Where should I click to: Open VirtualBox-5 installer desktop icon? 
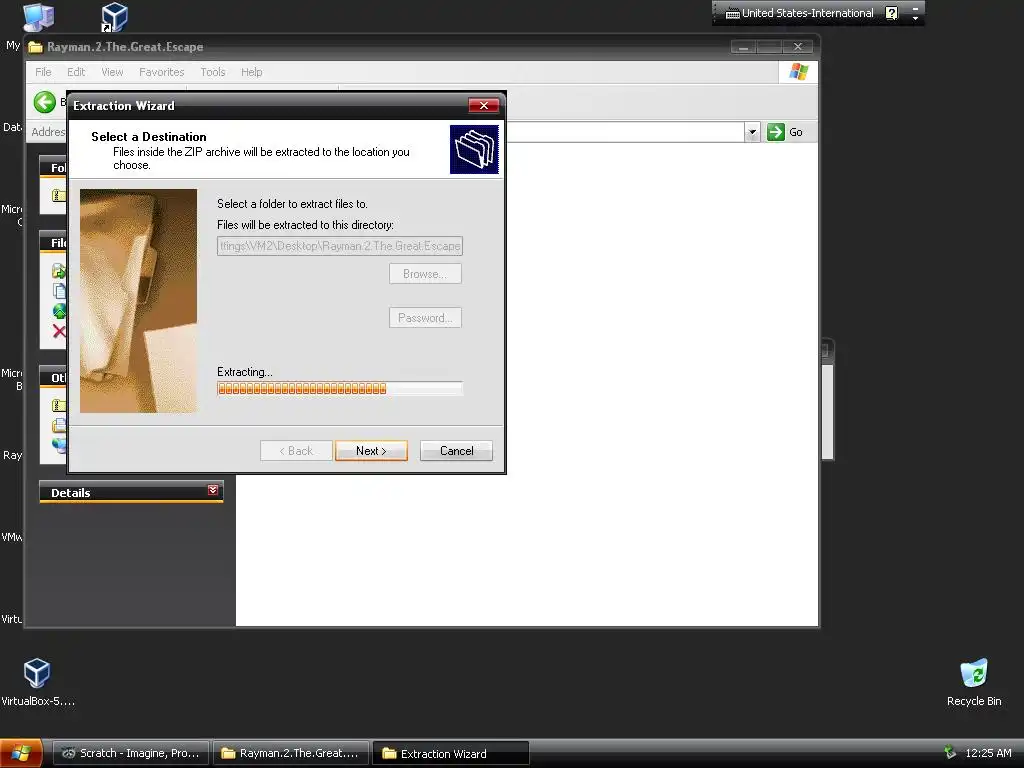pyautogui.click(x=37, y=682)
